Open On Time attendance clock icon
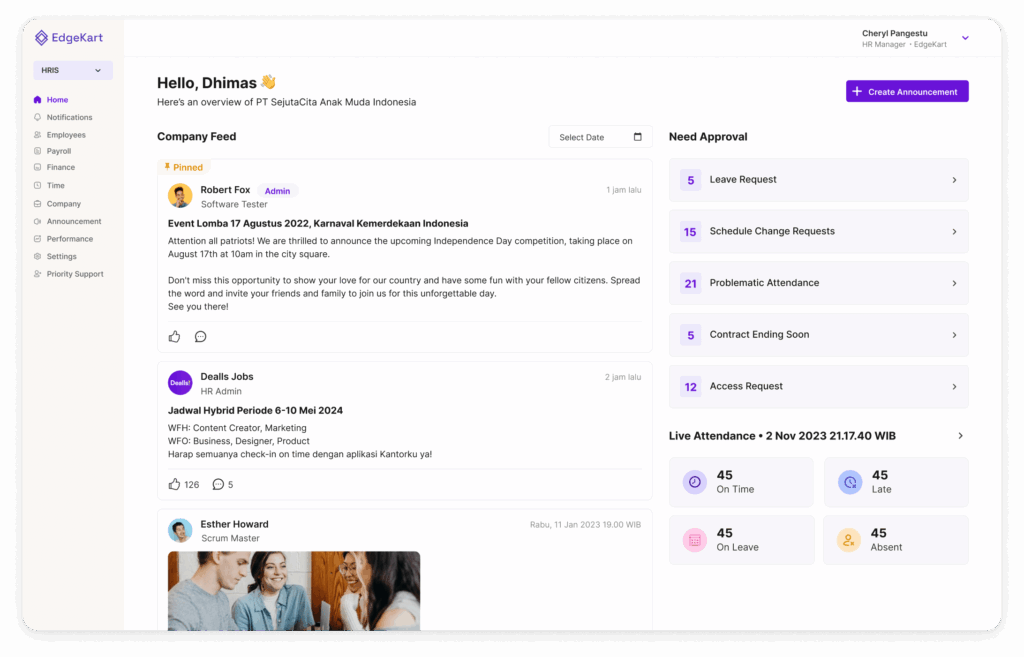The height and width of the screenshot is (657, 1024). (695, 483)
